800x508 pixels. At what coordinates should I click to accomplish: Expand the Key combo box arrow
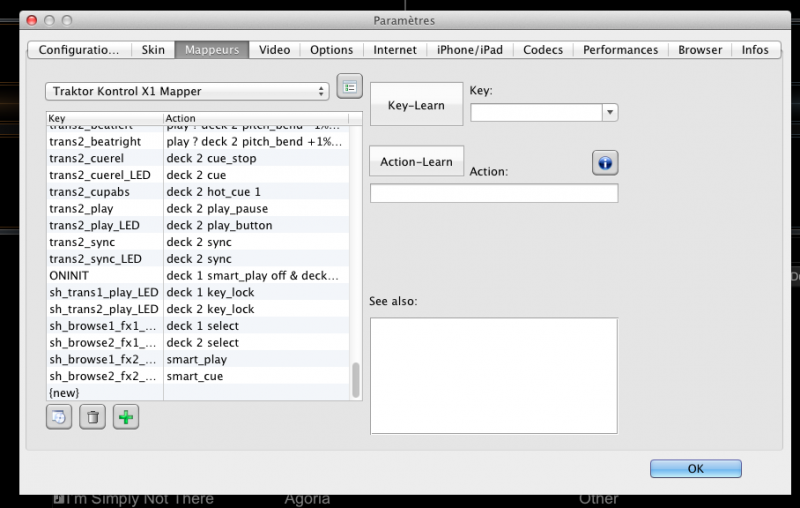tap(610, 112)
